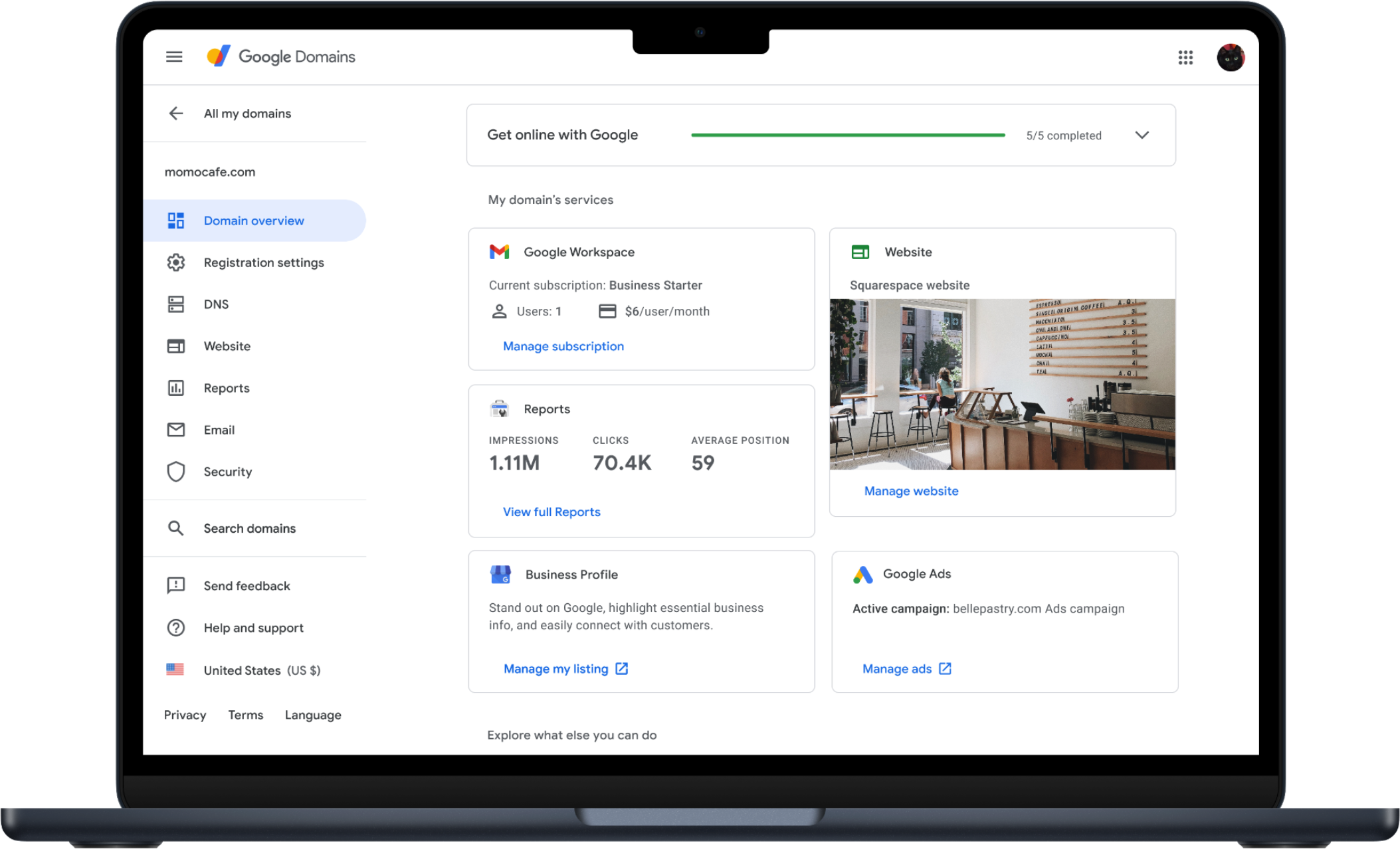Click the Google Ads logo icon
This screenshot has width=1400, height=849.
click(862, 574)
